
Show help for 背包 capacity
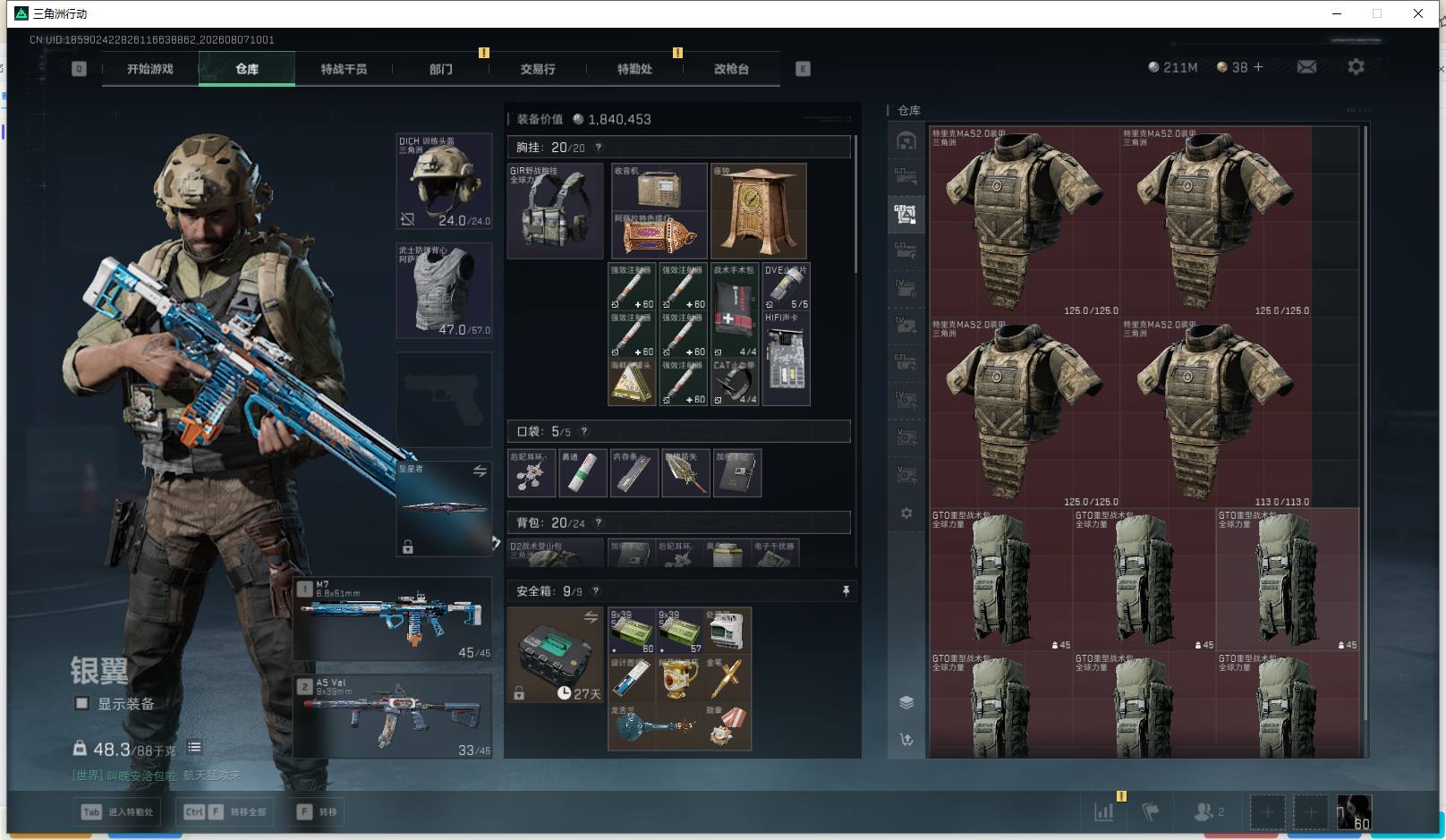[599, 522]
